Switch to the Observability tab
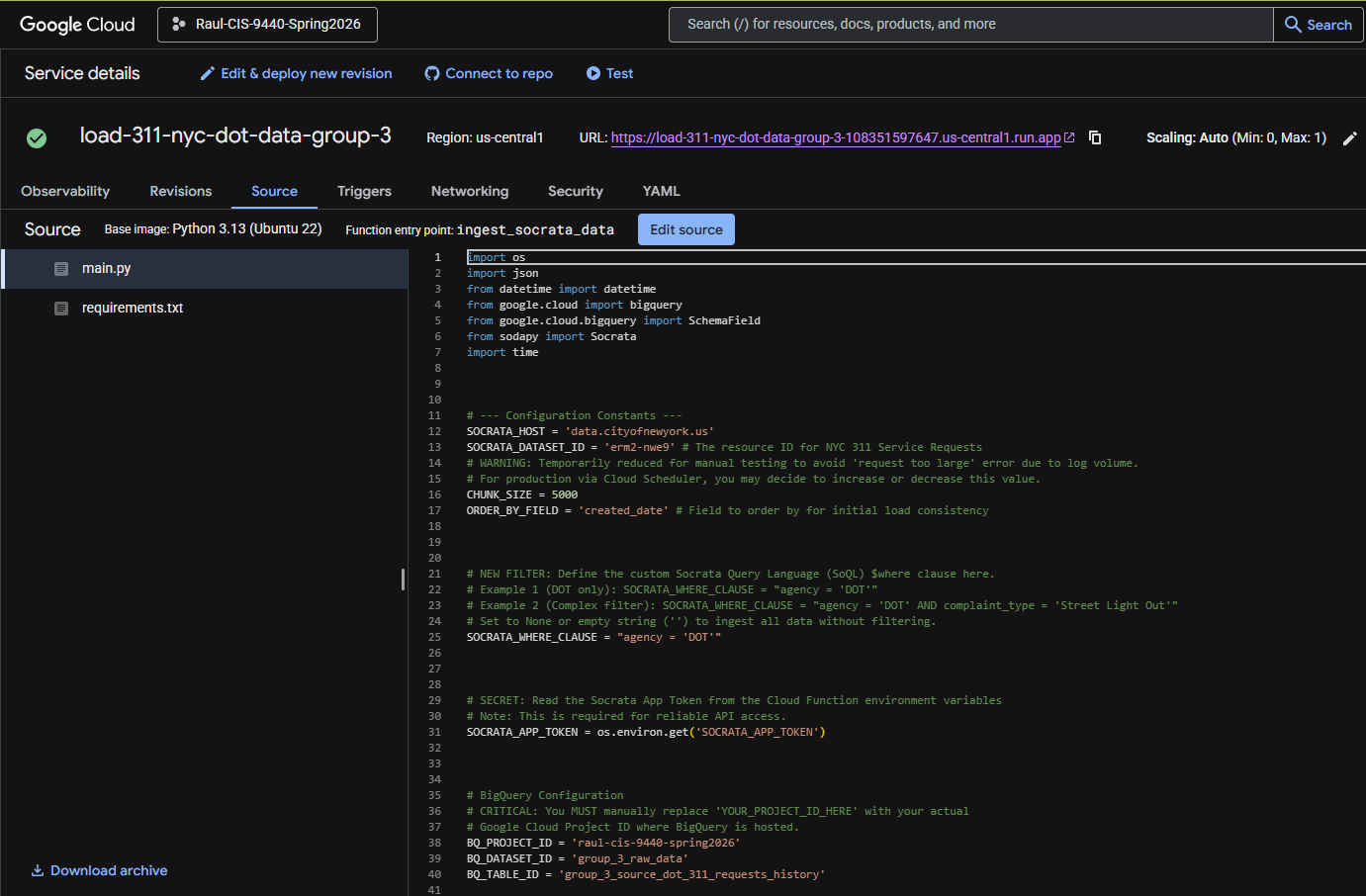The height and width of the screenshot is (896, 1366). click(65, 191)
